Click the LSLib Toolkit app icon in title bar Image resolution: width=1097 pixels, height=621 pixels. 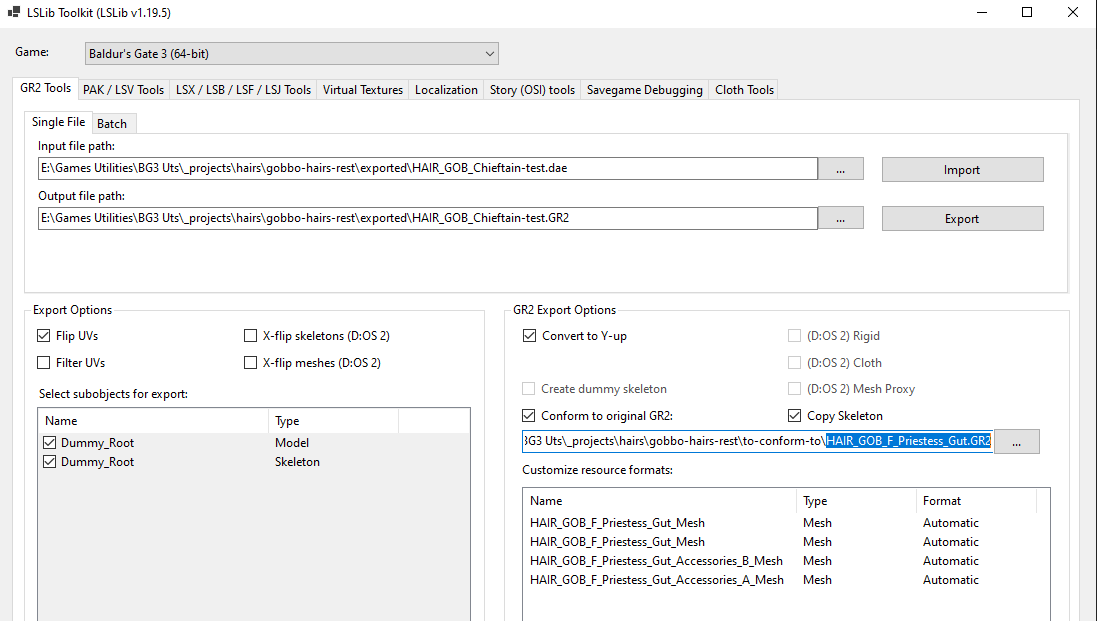pyautogui.click(x=13, y=12)
